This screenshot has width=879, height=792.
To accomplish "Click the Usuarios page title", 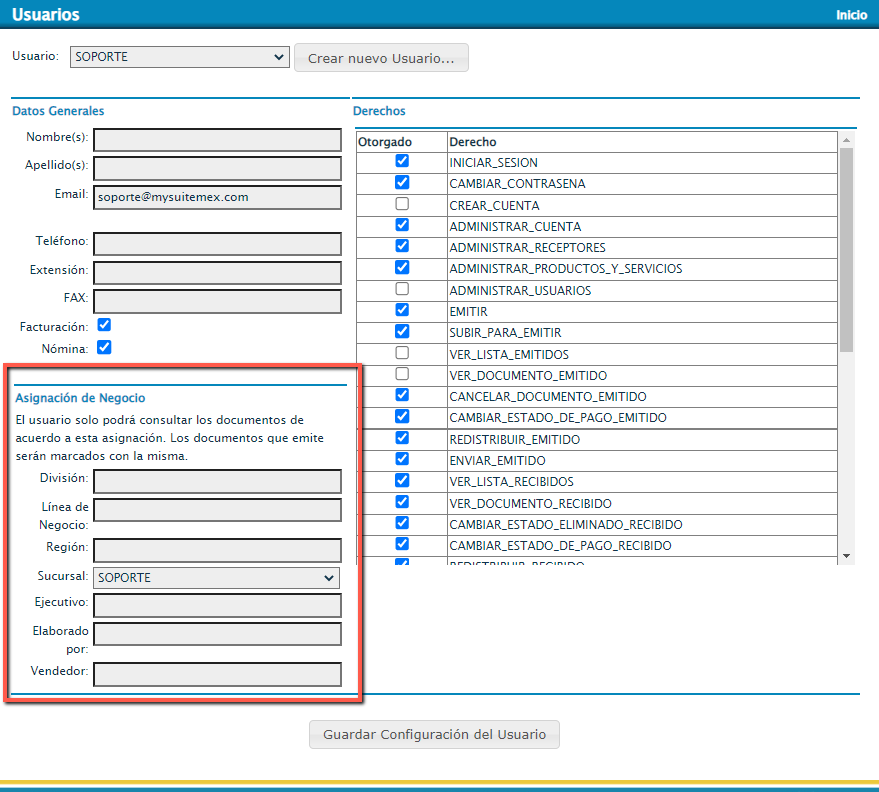I will click(46, 15).
